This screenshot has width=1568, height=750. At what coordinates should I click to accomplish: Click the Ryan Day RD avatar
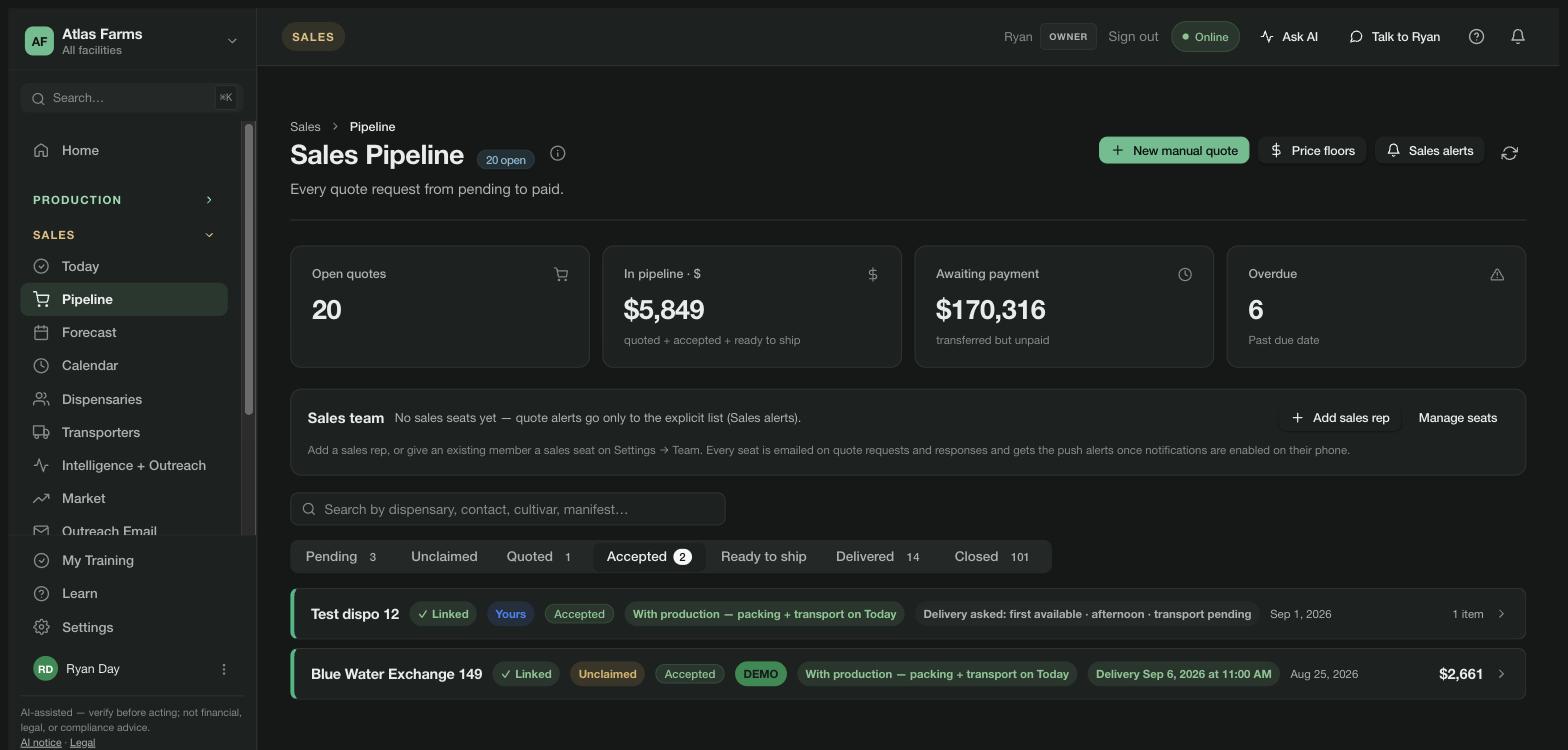(x=45, y=669)
